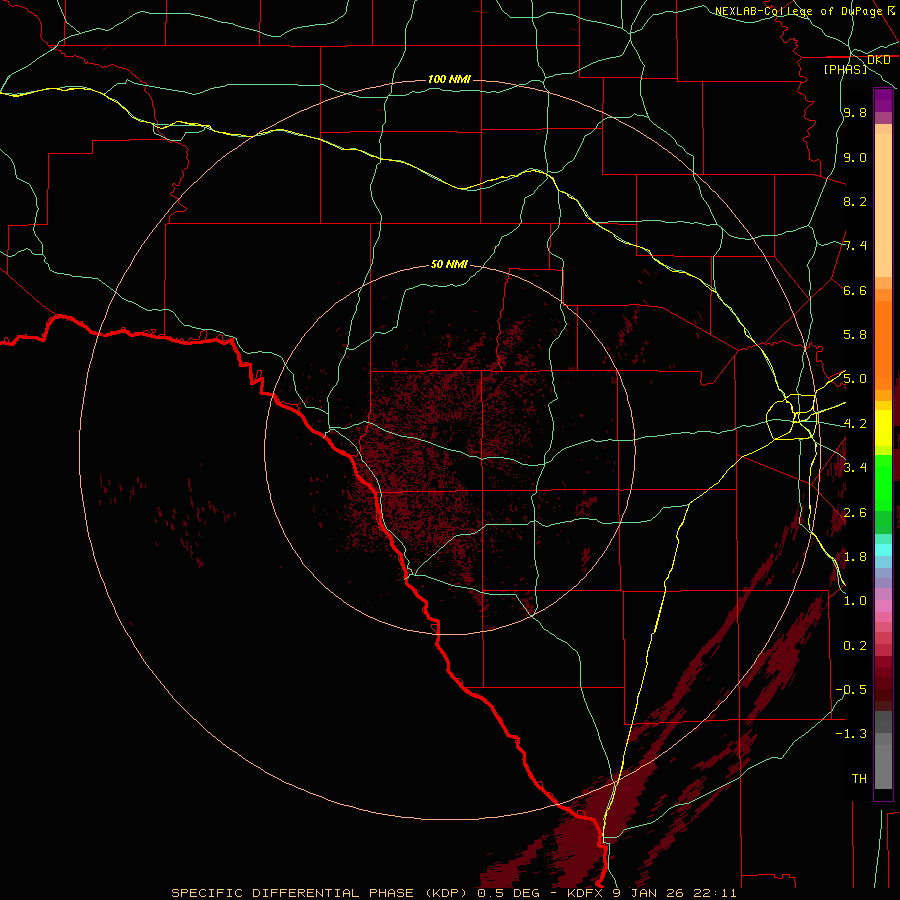Screen dimensions: 900x900
Task: Click the 100 NMI range ring label
Action: 449,79
